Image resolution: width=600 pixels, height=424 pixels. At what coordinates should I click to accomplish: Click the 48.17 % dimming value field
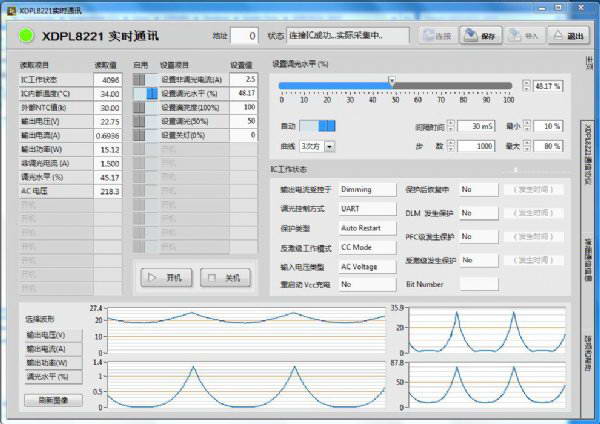pyautogui.click(x=548, y=86)
